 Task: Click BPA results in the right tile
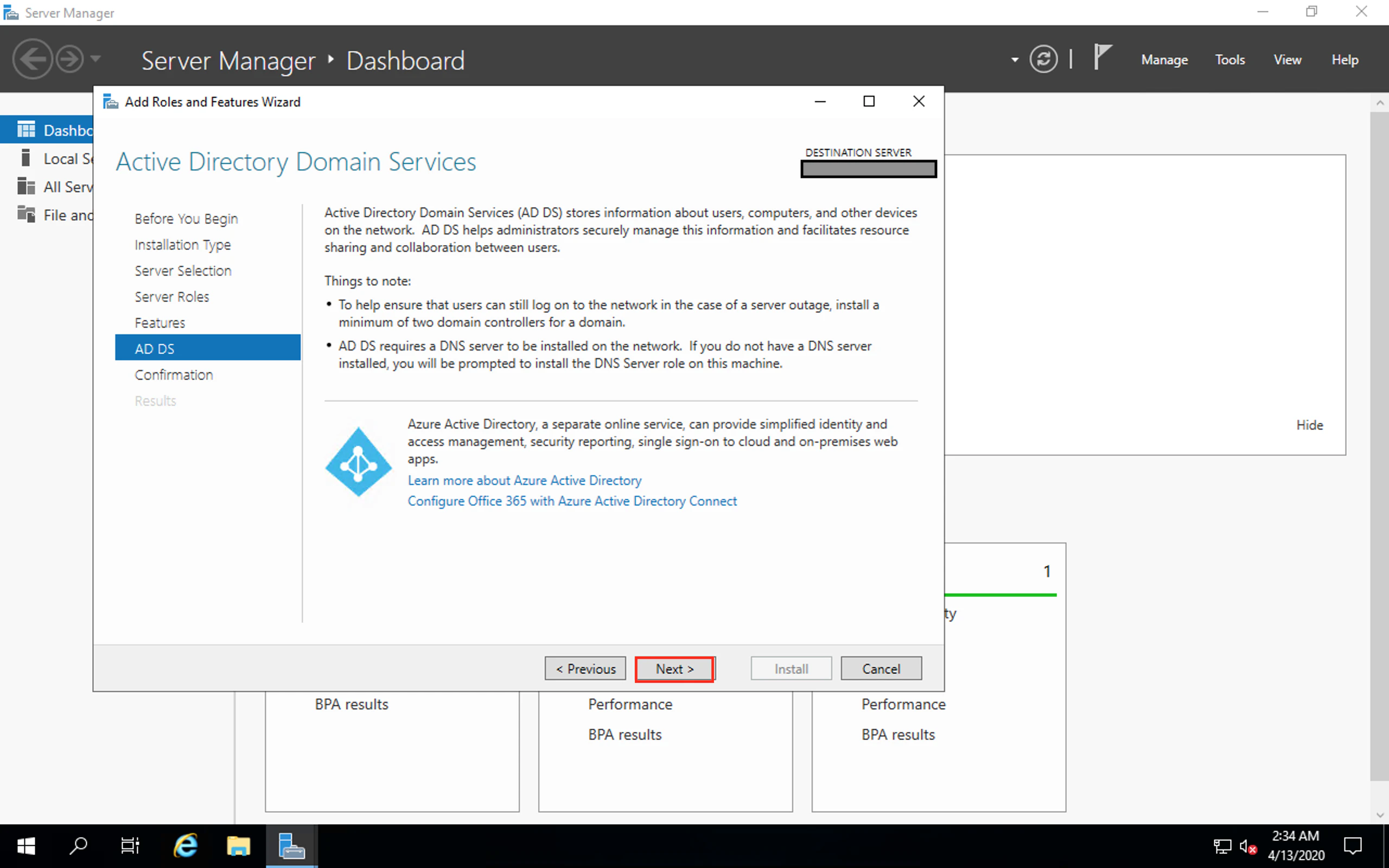(897, 735)
